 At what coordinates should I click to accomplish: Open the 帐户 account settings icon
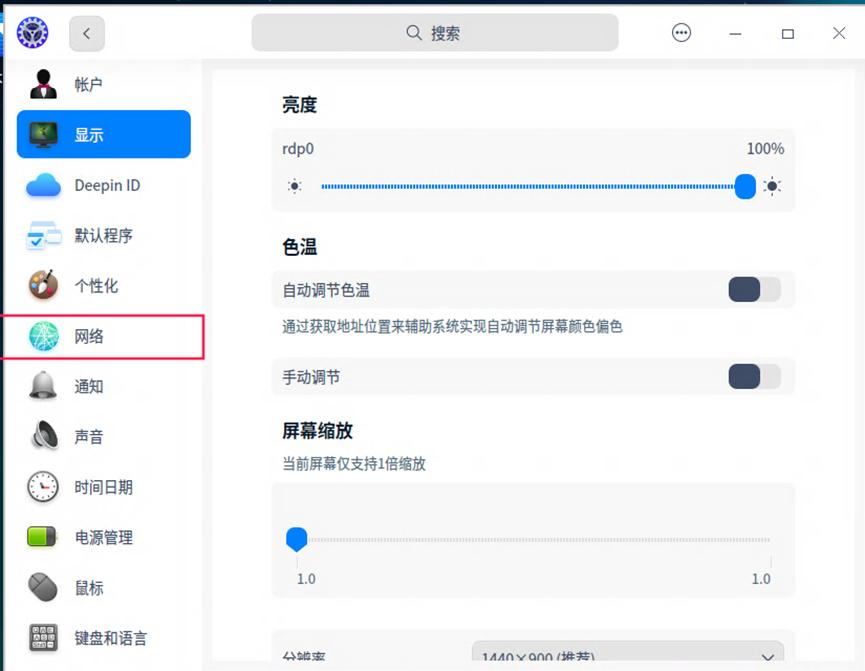[42, 84]
